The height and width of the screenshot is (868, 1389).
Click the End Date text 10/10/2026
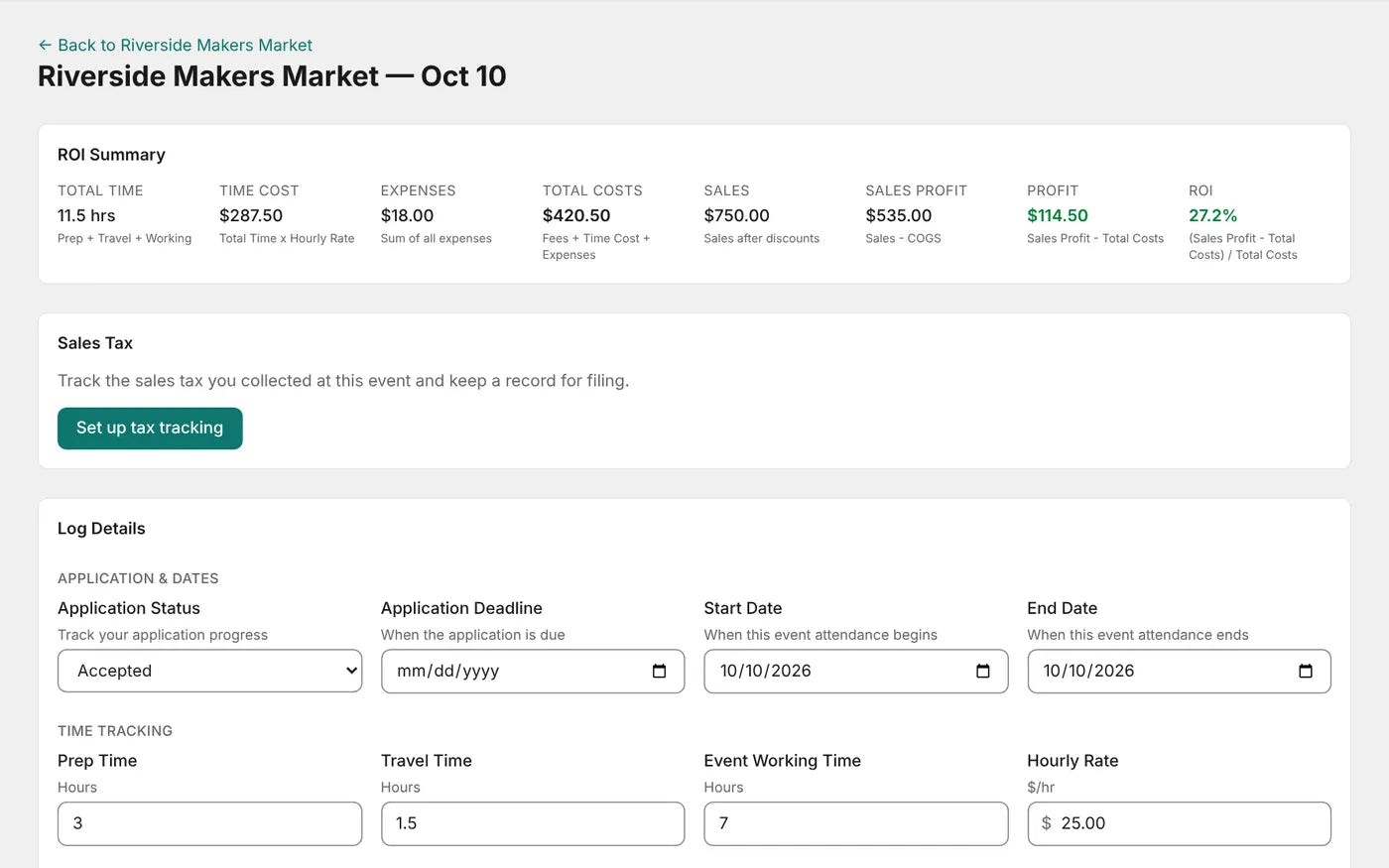[1088, 672]
